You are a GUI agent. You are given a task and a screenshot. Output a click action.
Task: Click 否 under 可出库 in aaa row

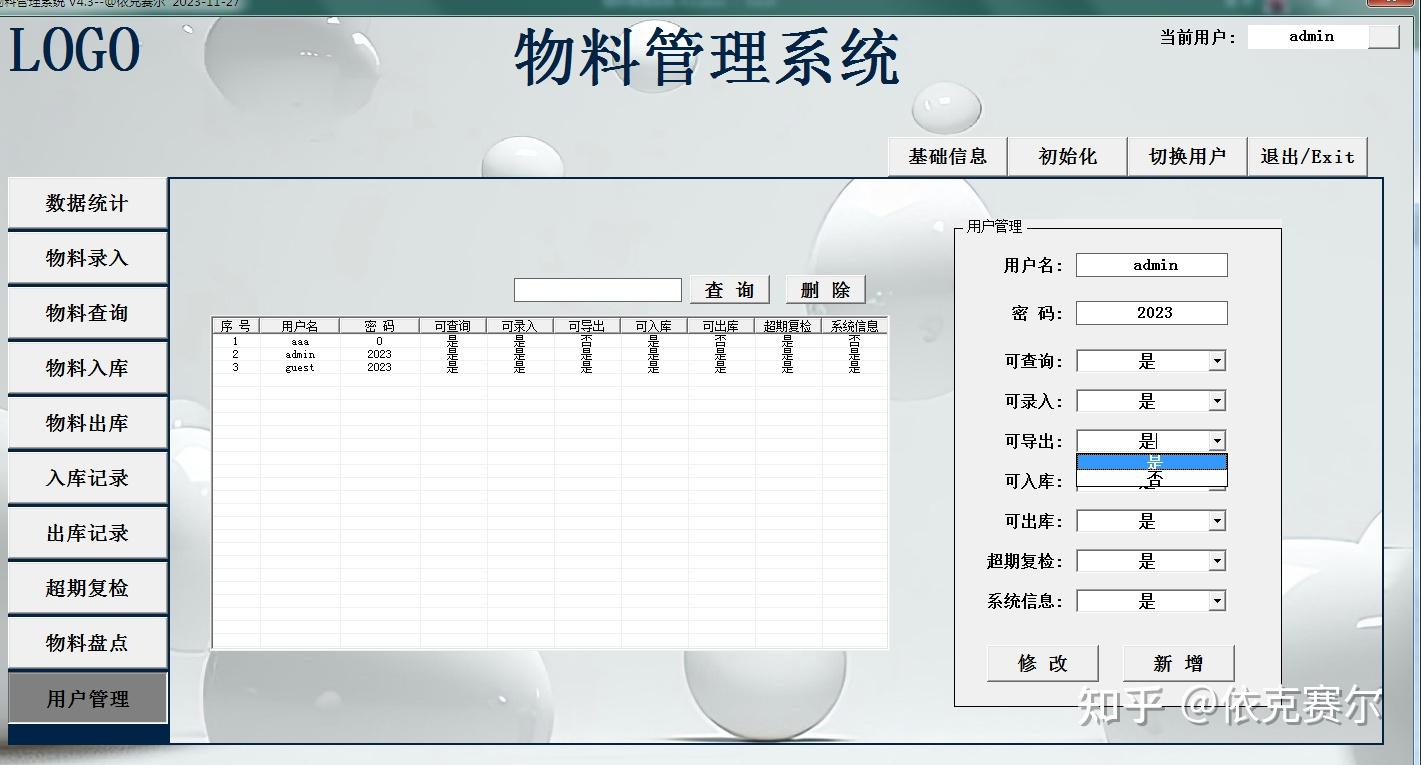pyautogui.click(x=721, y=341)
